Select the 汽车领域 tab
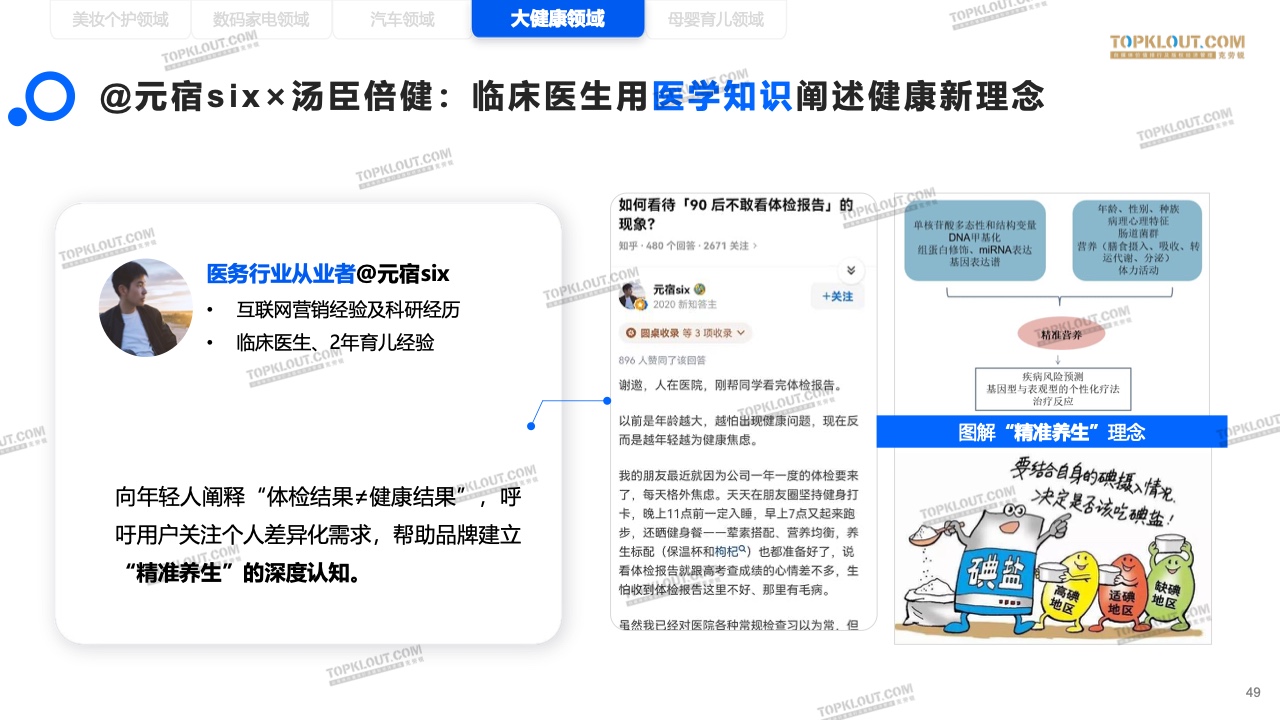 [402, 19]
